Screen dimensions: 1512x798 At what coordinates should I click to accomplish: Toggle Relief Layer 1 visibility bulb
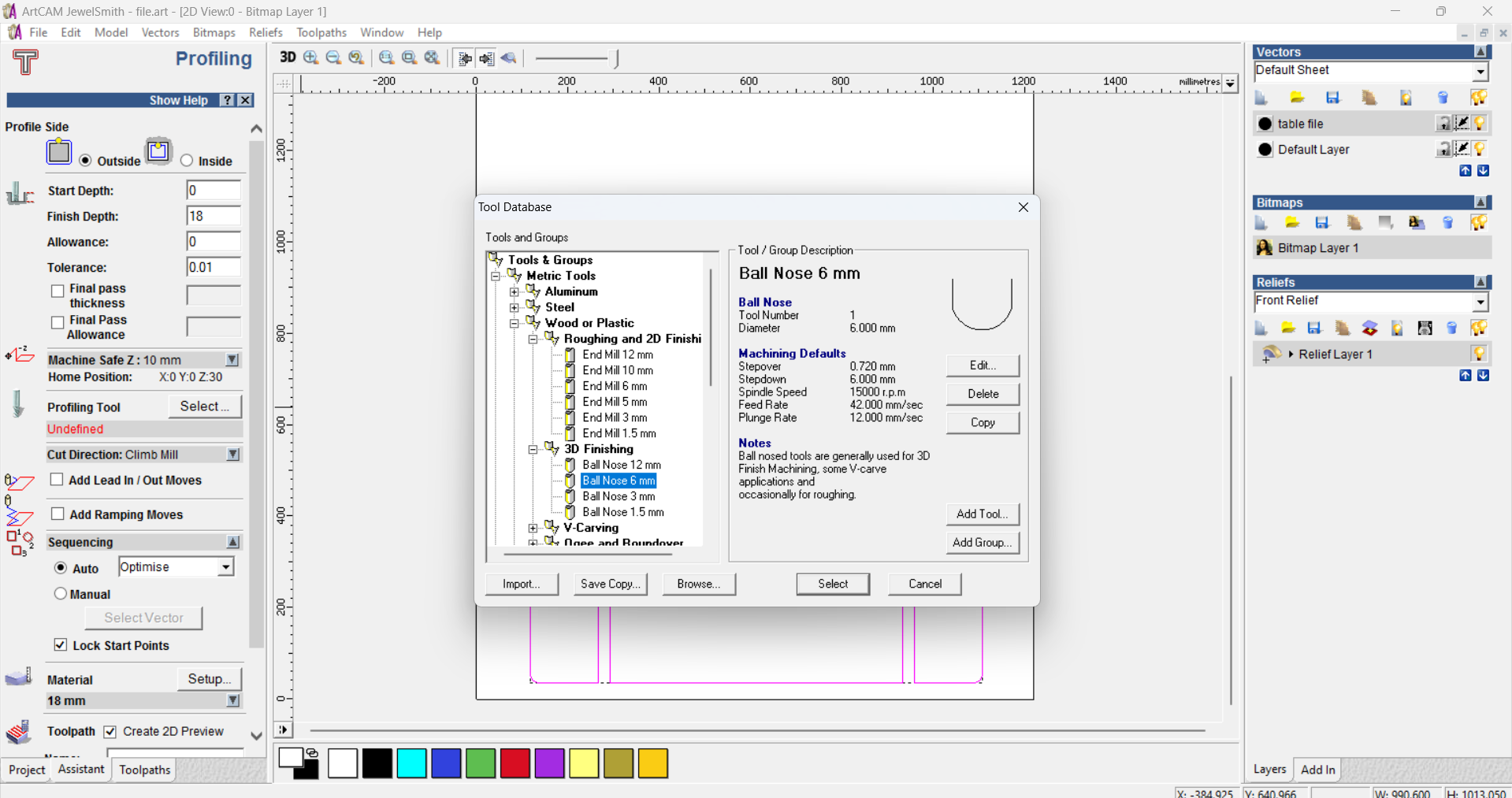tap(1479, 354)
